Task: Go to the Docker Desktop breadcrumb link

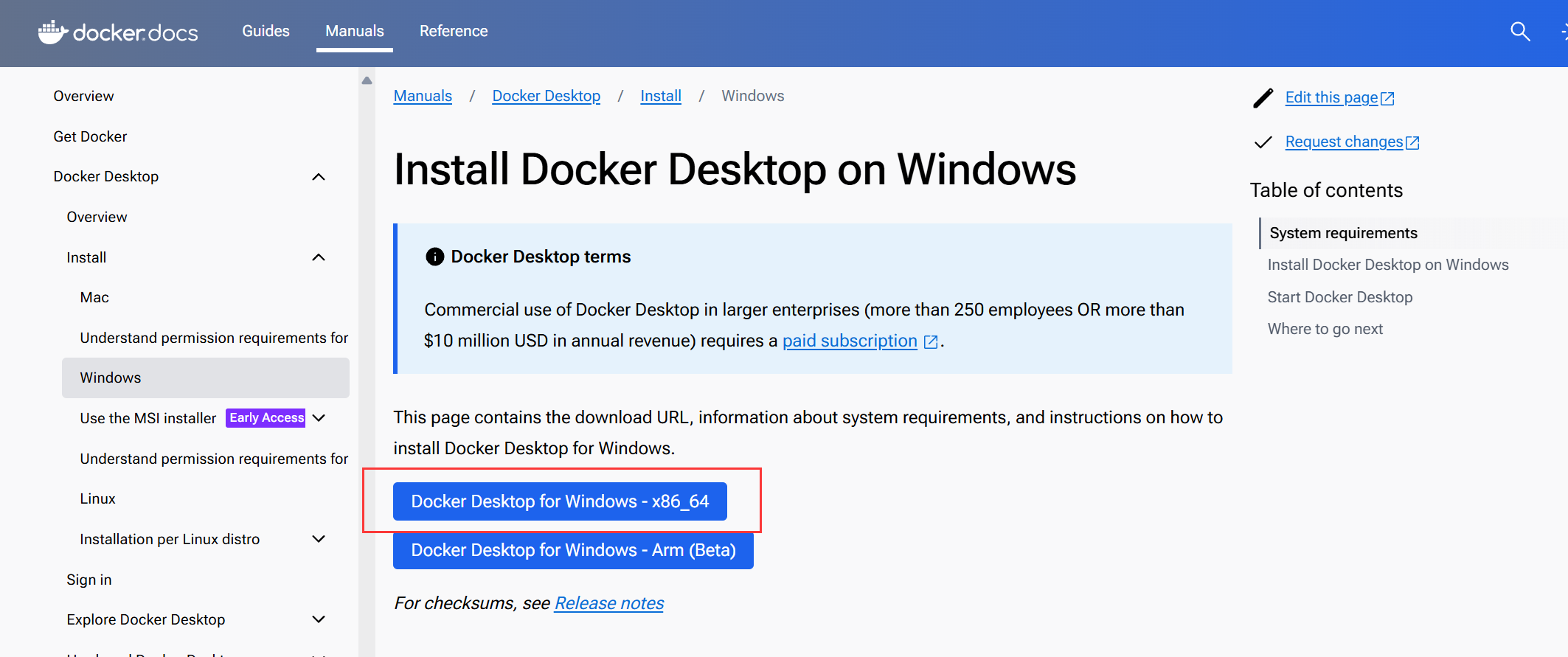Action: [546, 96]
